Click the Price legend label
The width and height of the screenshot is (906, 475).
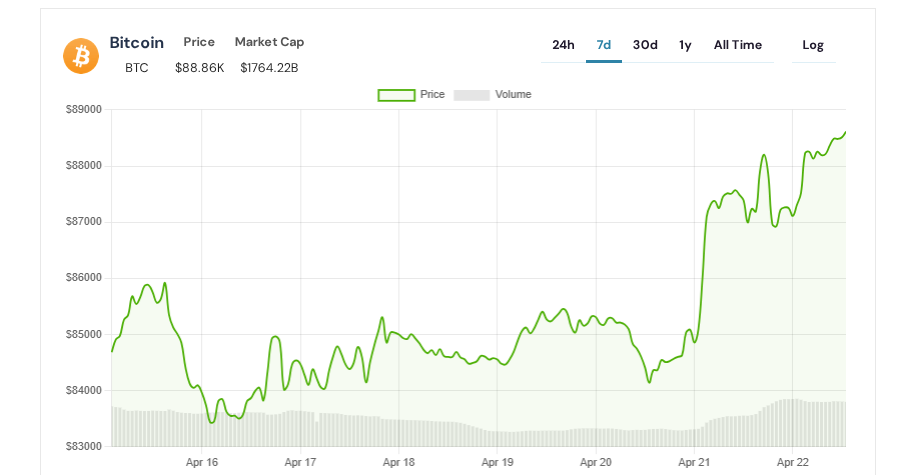point(432,94)
